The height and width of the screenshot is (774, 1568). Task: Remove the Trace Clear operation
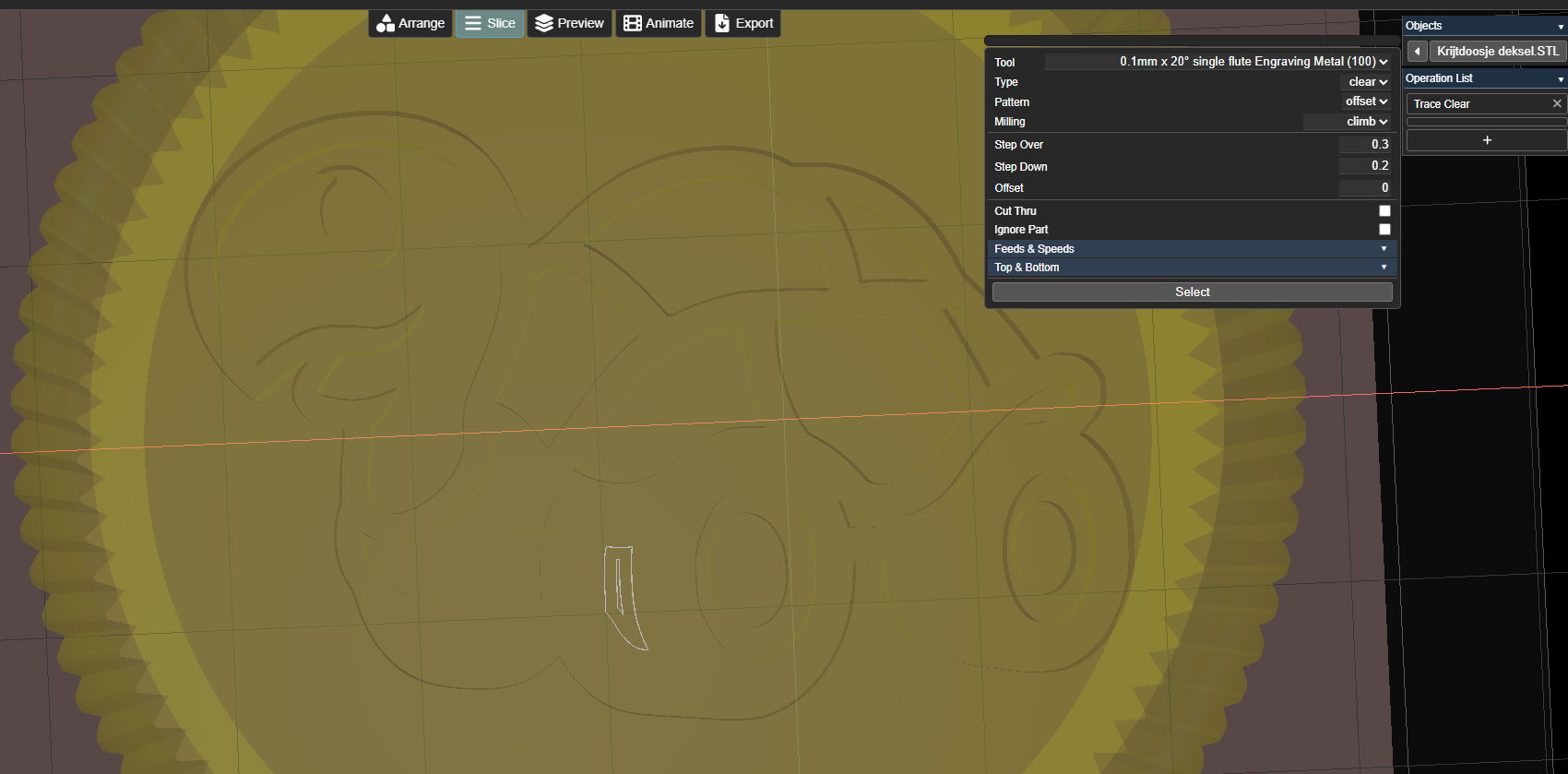click(x=1557, y=103)
